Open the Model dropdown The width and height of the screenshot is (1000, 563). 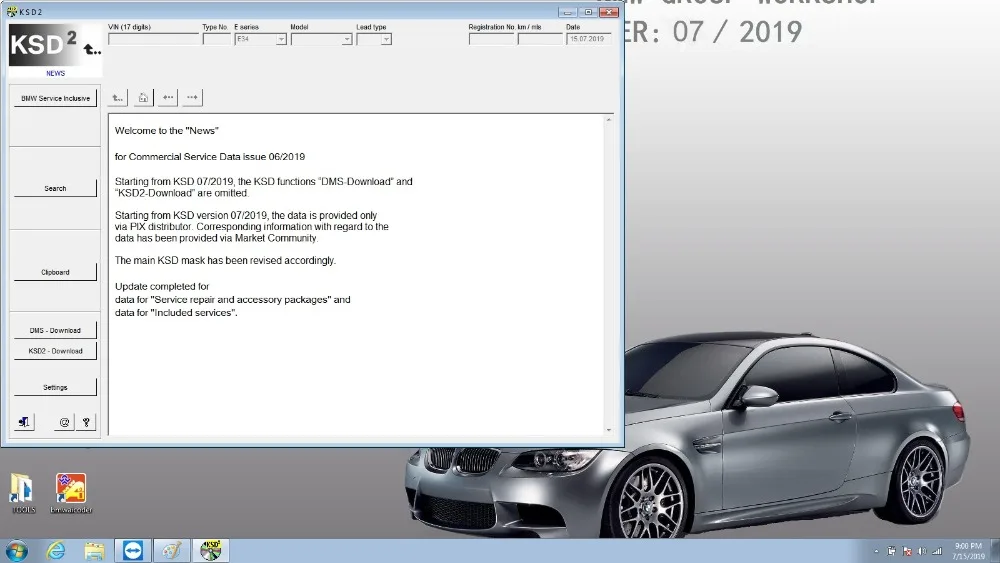click(346, 40)
